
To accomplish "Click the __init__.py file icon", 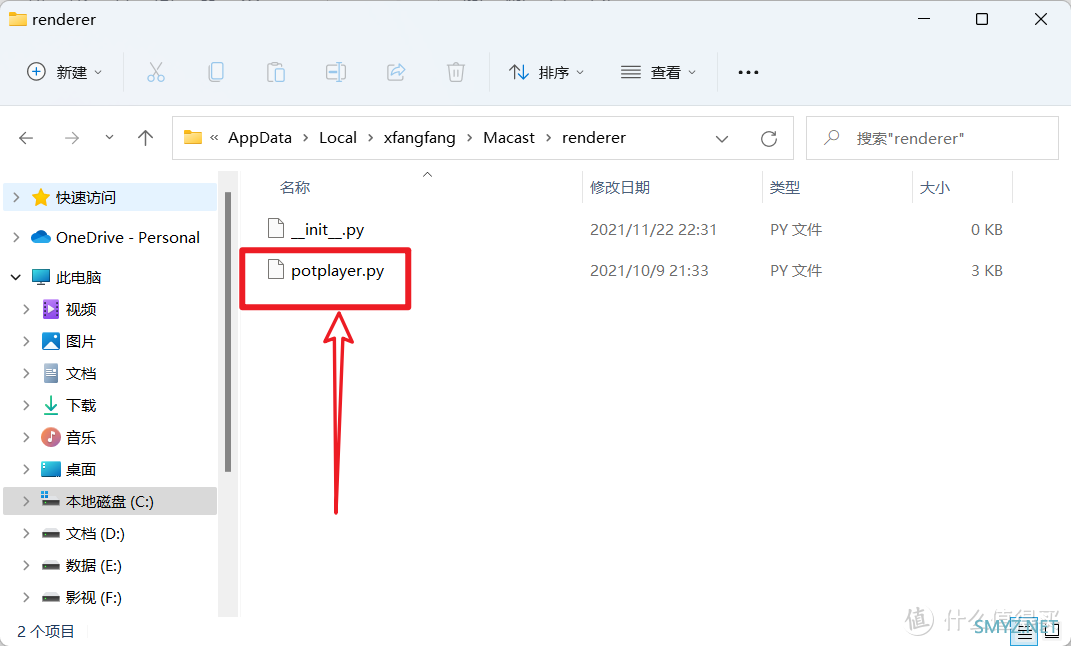I will 275,228.
